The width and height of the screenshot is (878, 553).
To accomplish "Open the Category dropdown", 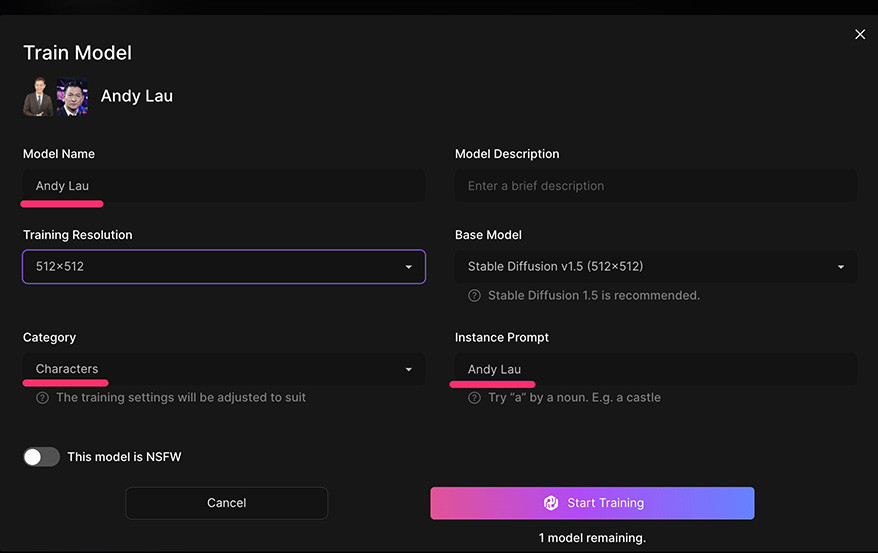I will 224,369.
